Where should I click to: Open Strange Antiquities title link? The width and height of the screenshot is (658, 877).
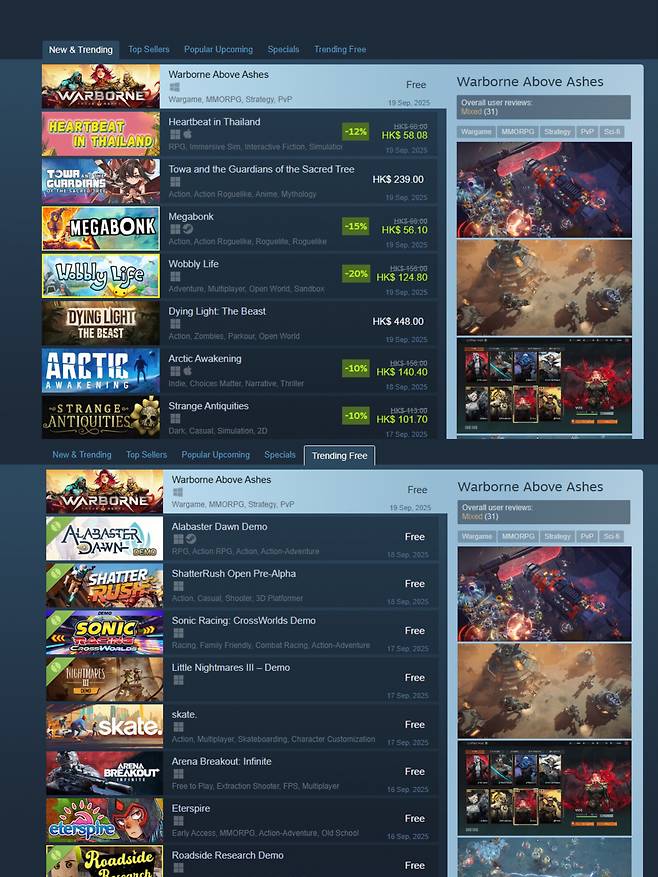click(208, 406)
